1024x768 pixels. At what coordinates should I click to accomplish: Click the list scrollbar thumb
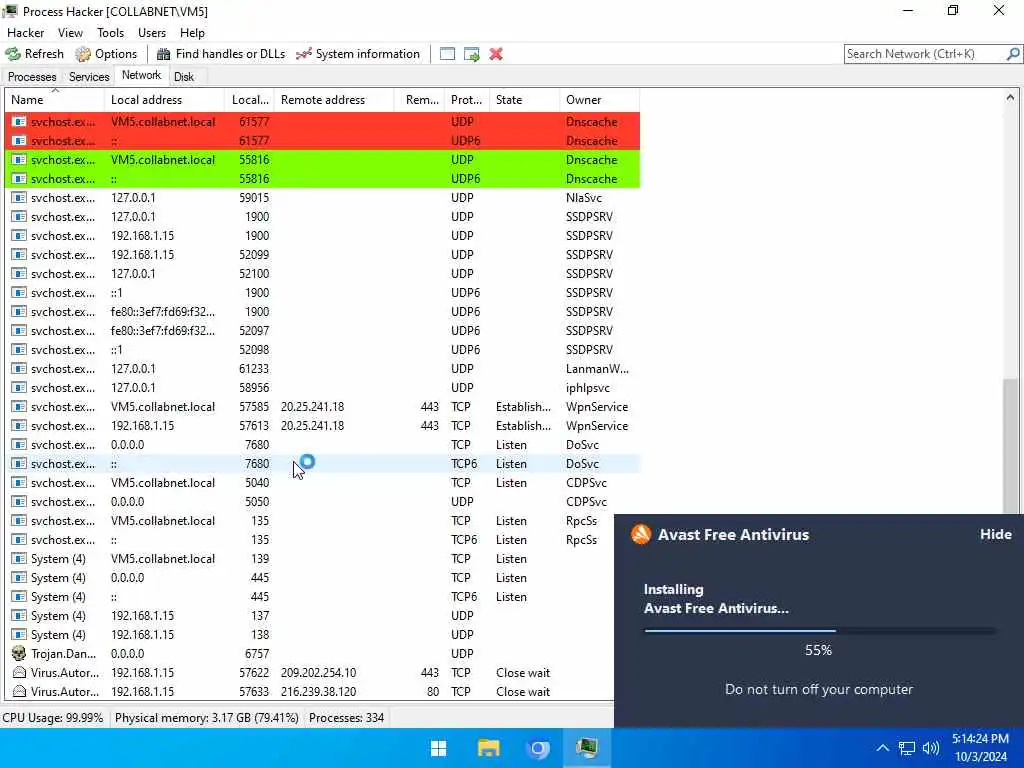click(x=1010, y=446)
